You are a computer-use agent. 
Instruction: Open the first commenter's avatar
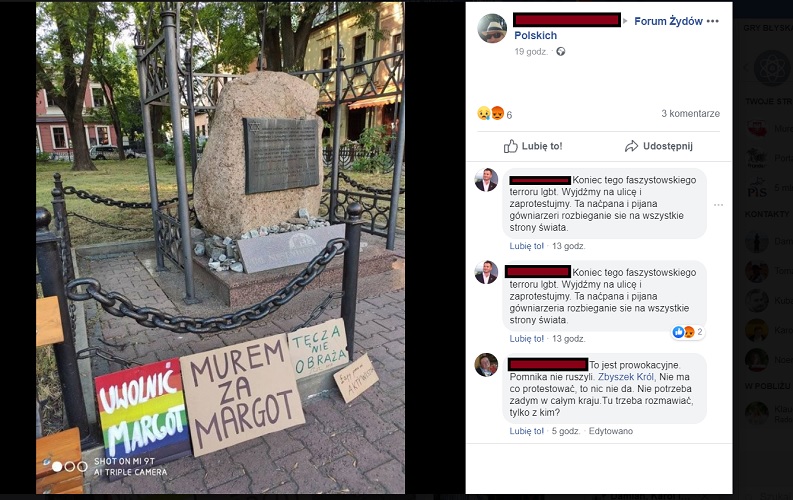[x=487, y=180]
